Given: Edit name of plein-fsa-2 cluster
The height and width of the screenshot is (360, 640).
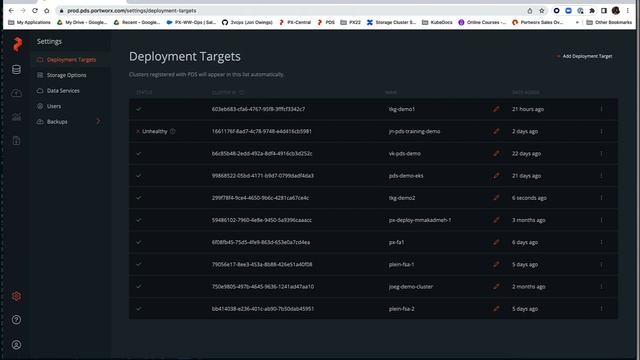Looking at the screenshot, I should (x=496, y=309).
